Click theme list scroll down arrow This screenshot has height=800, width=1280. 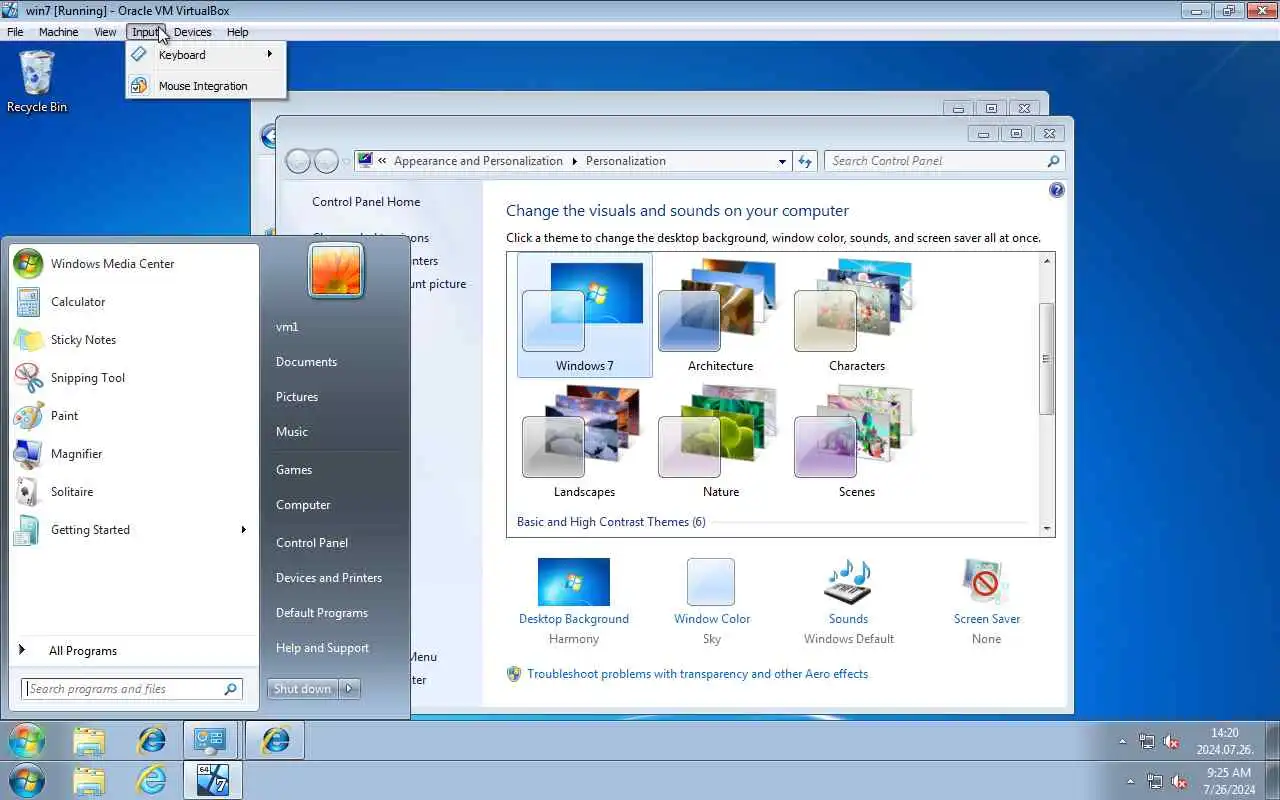(1047, 528)
